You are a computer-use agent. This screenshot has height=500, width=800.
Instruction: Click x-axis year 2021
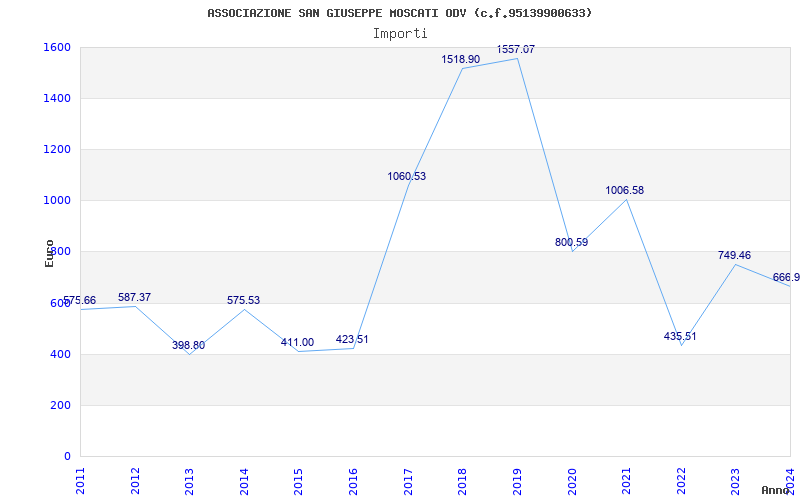[x=627, y=481]
